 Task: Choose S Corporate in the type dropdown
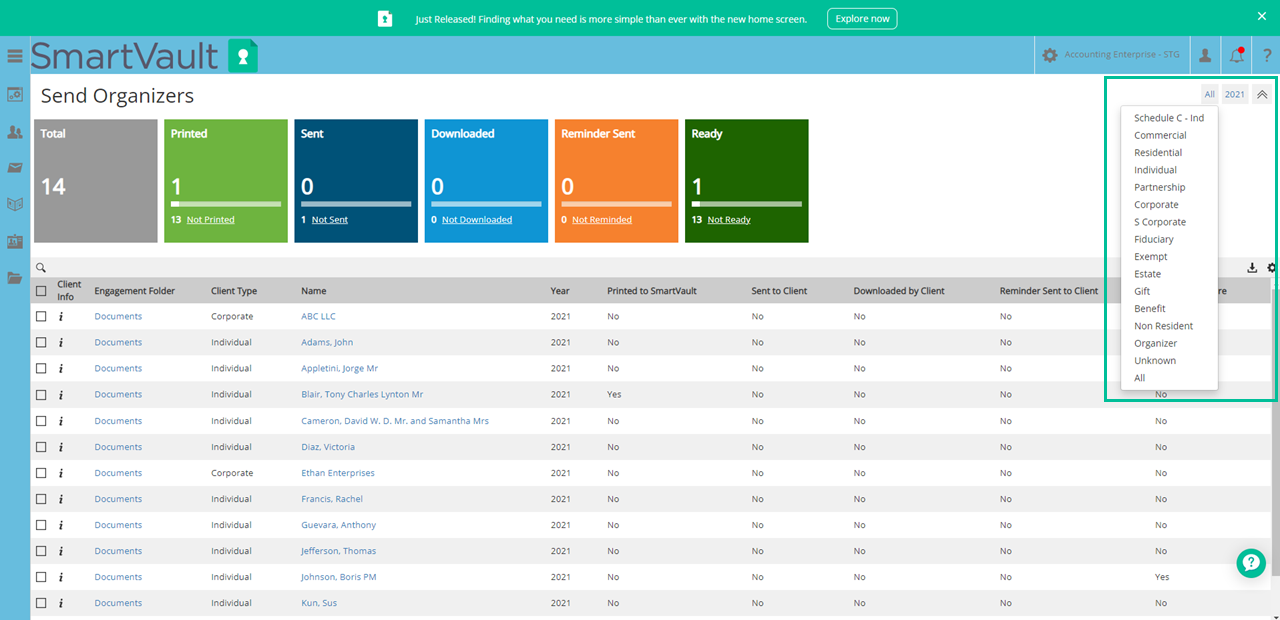pyautogui.click(x=1159, y=221)
